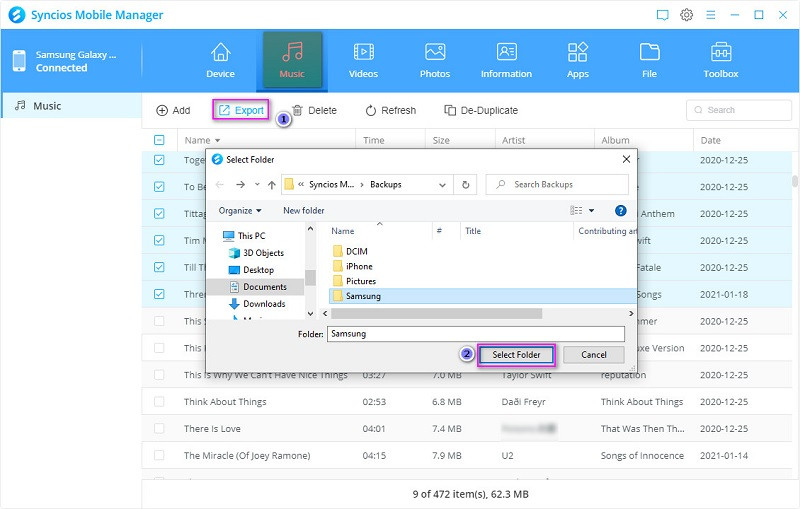Open the feedback message icon in title bar
The width and height of the screenshot is (800, 509).
click(x=662, y=15)
